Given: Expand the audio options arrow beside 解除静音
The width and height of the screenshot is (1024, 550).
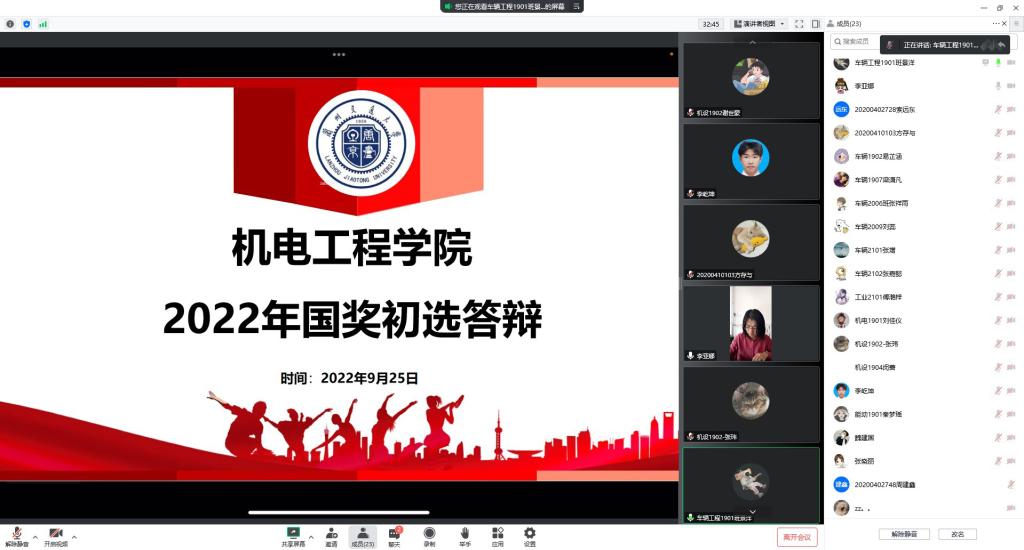Looking at the screenshot, I should [x=35, y=536].
